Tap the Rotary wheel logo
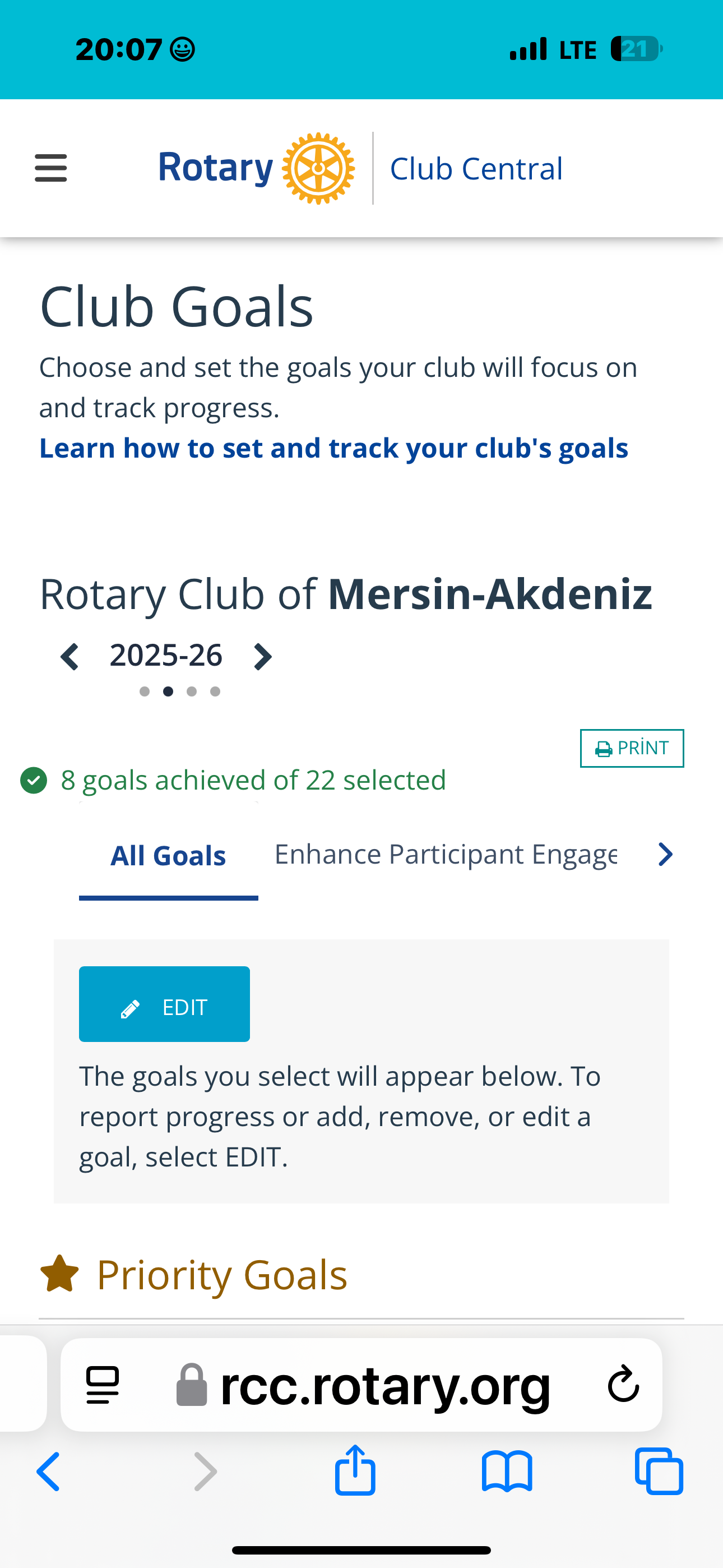 (318, 169)
